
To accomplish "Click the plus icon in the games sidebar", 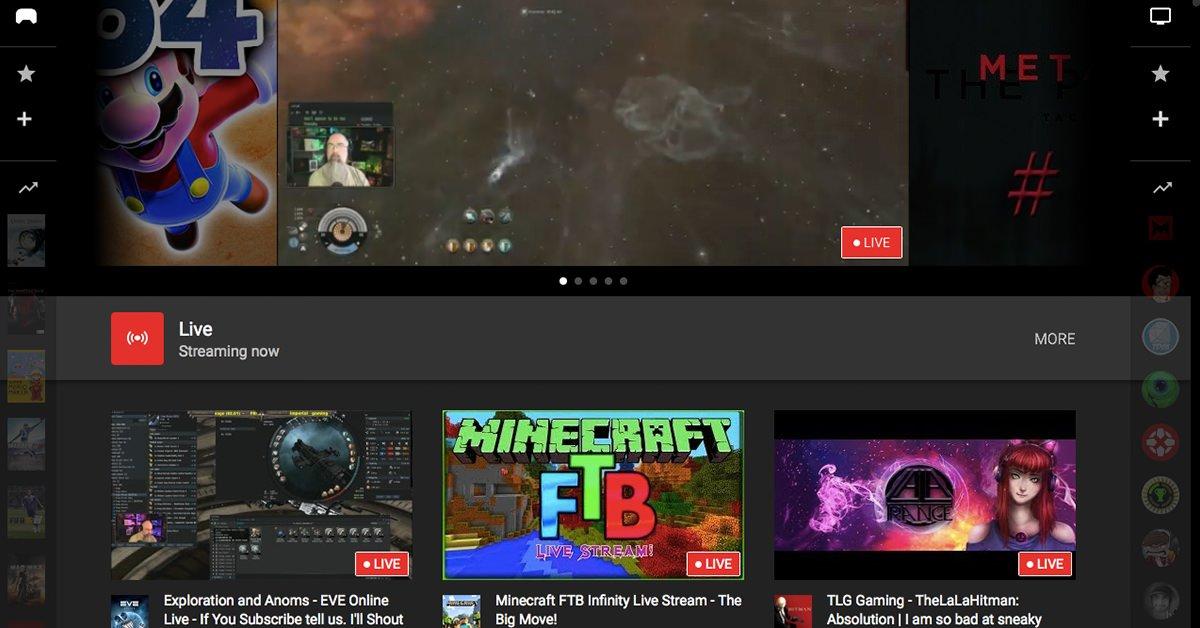I will click(25, 119).
